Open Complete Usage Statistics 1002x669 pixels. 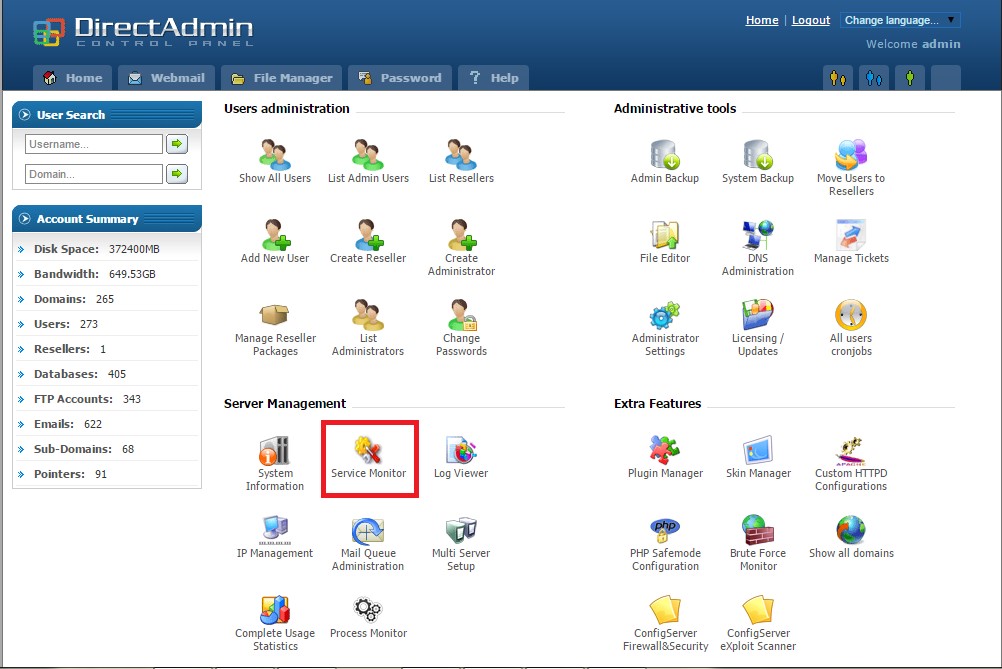pyautogui.click(x=275, y=623)
